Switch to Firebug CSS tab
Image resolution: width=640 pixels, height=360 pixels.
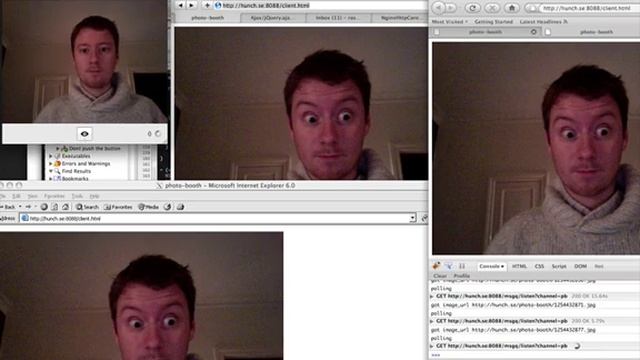tap(539, 266)
